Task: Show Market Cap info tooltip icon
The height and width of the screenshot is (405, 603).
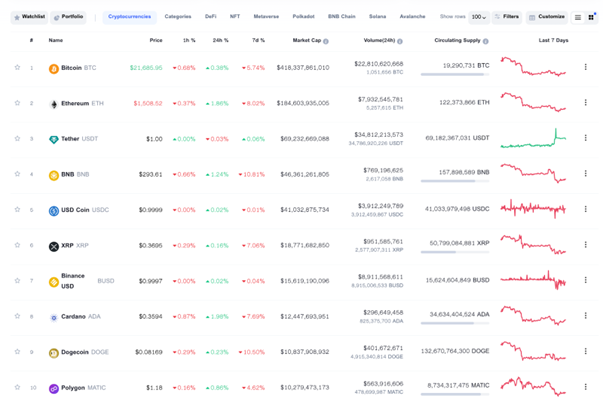Action: [x=326, y=41]
